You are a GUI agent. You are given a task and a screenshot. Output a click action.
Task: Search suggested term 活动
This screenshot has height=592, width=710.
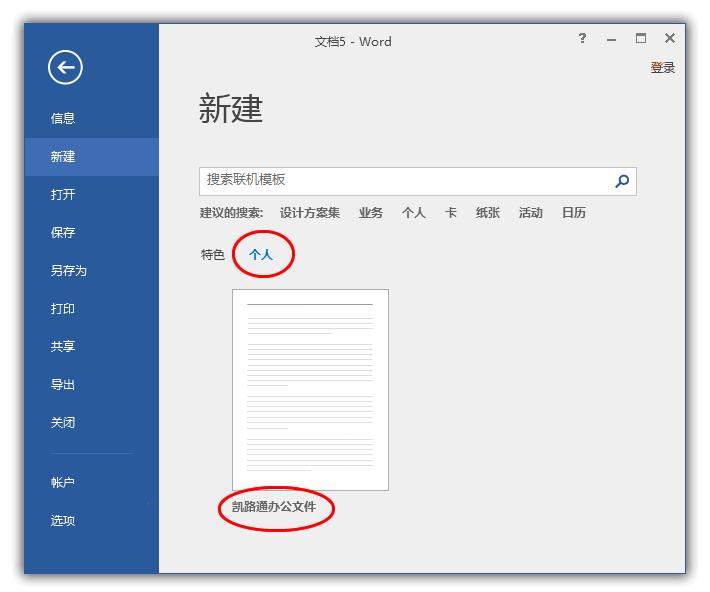(x=531, y=213)
